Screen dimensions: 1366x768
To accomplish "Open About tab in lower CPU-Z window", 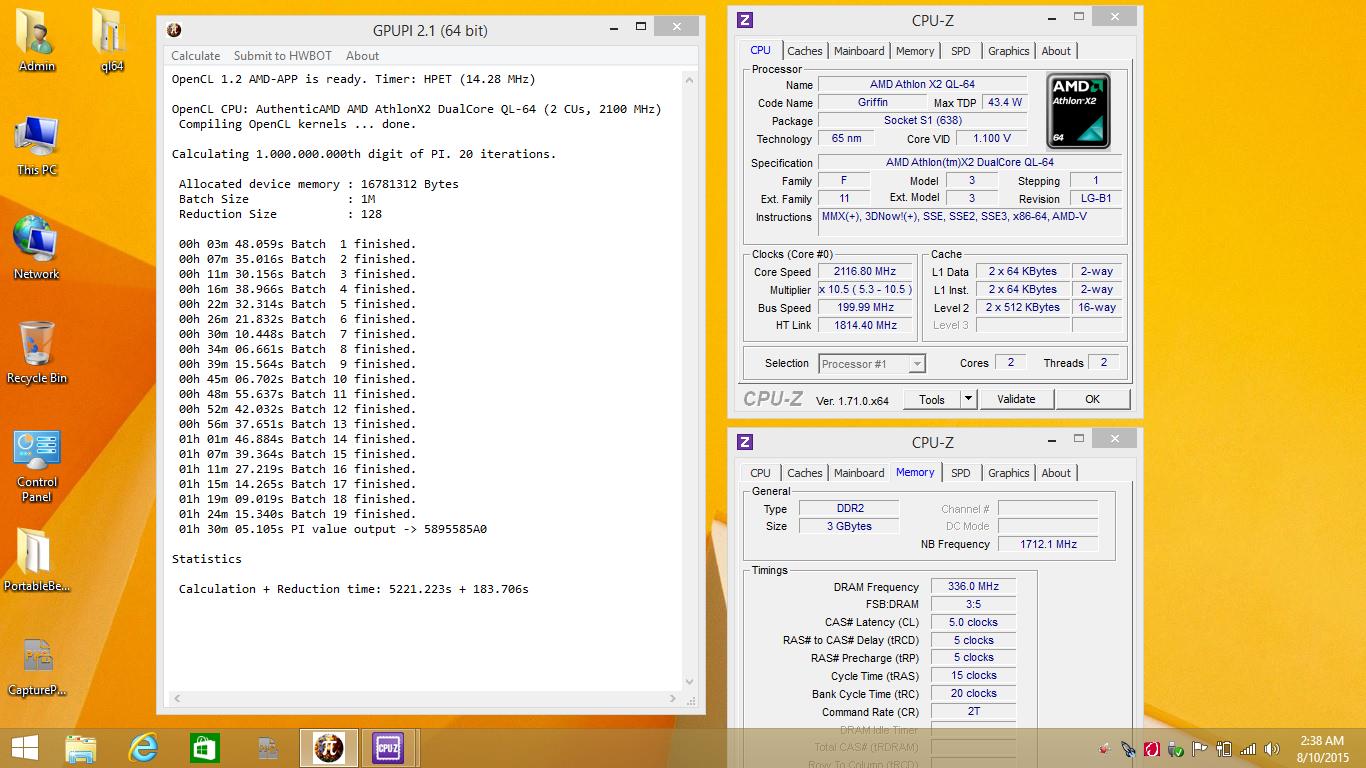I will click(1056, 473).
